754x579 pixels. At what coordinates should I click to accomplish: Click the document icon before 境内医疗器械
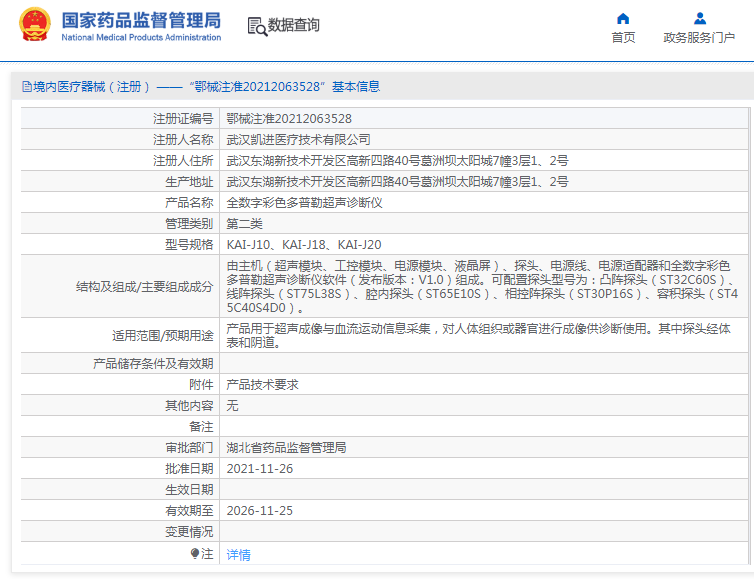pyautogui.click(x=27, y=87)
